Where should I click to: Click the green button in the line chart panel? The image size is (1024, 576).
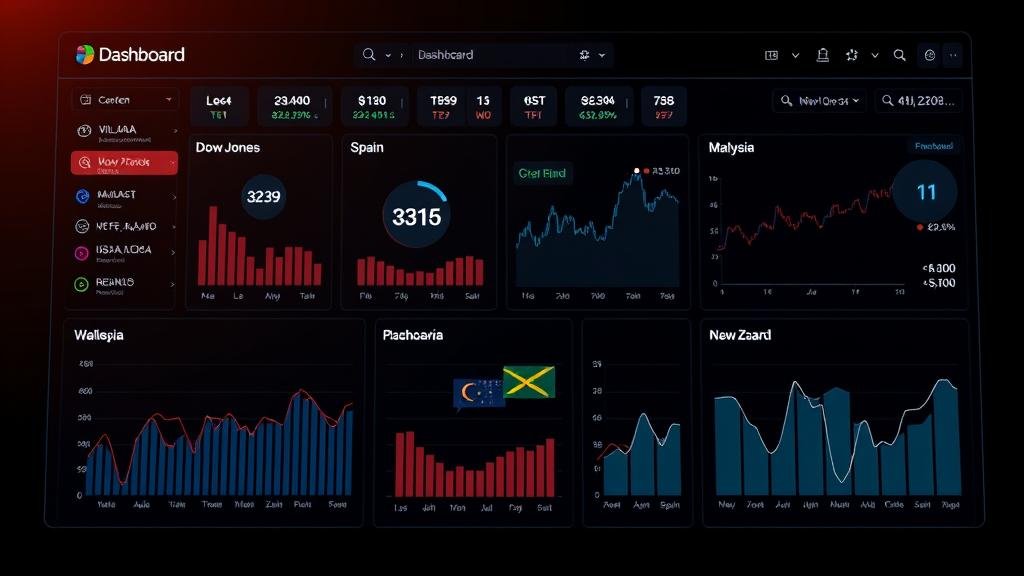click(542, 174)
